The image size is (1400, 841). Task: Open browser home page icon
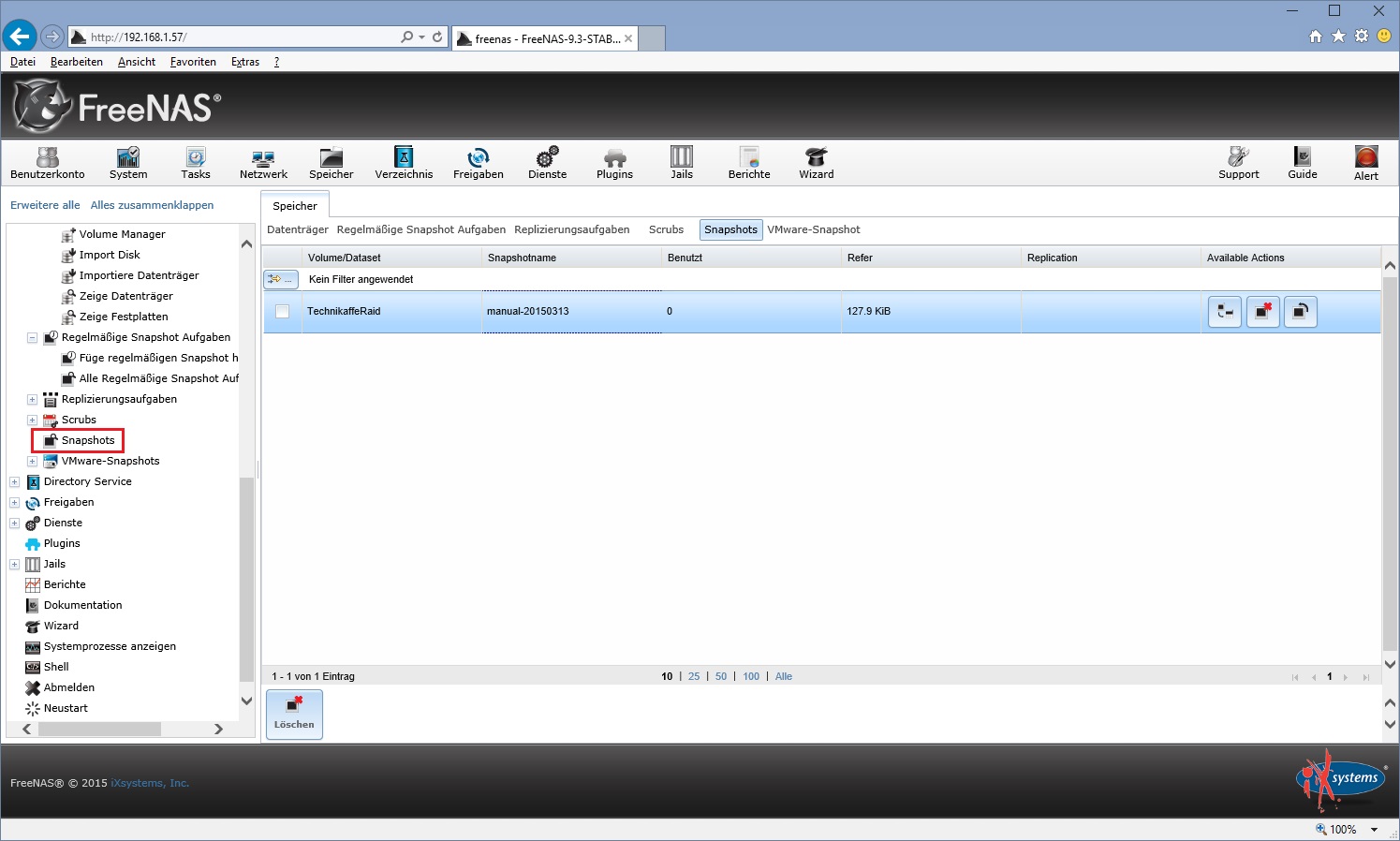(x=1316, y=37)
